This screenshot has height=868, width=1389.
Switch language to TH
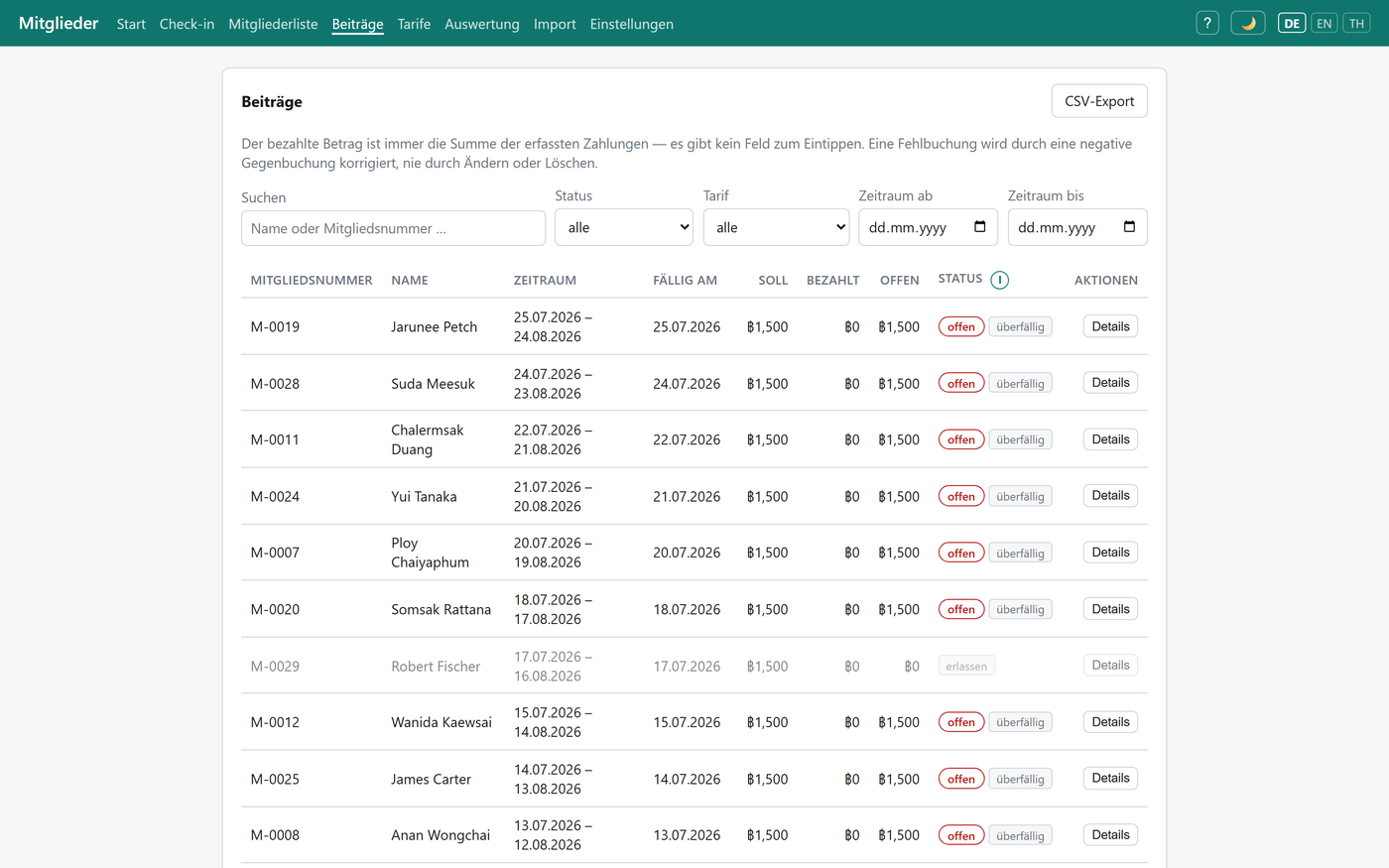(x=1356, y=23)
